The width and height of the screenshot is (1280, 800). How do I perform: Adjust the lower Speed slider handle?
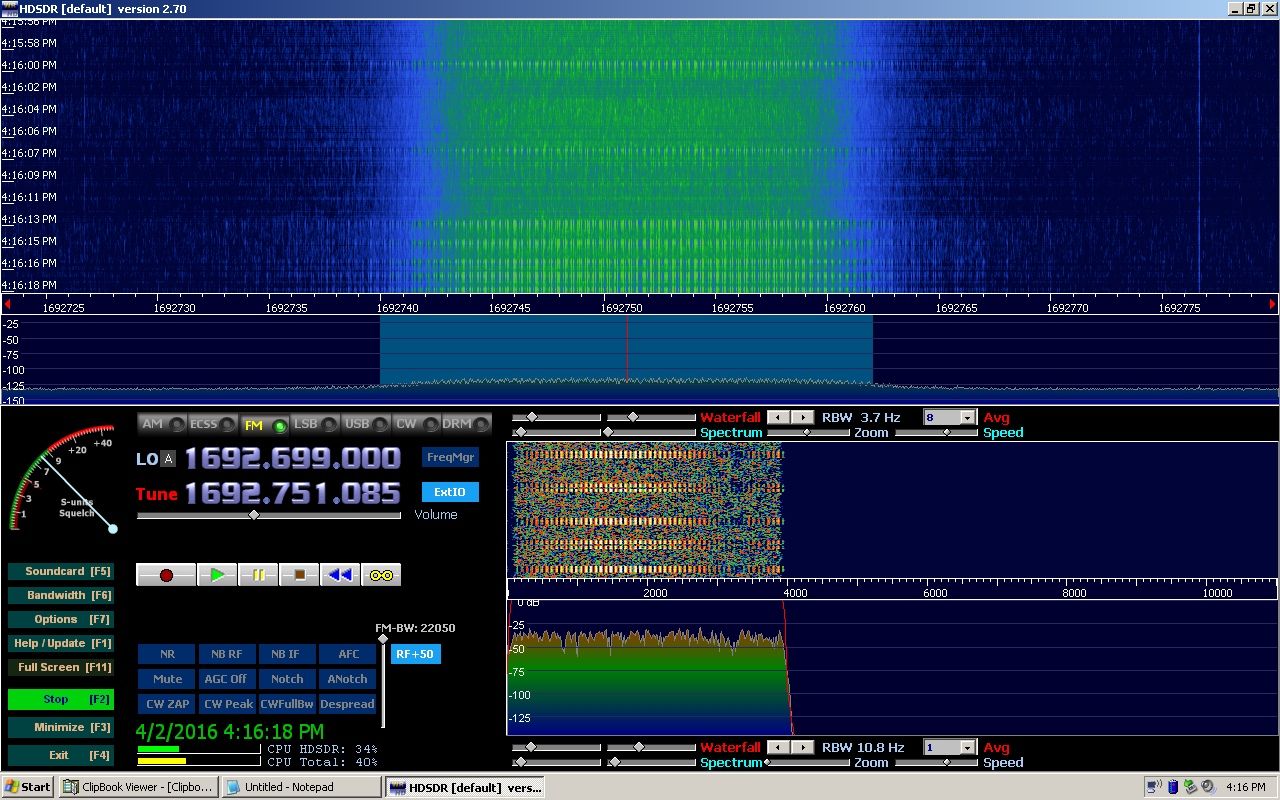[x=947, y=763]
